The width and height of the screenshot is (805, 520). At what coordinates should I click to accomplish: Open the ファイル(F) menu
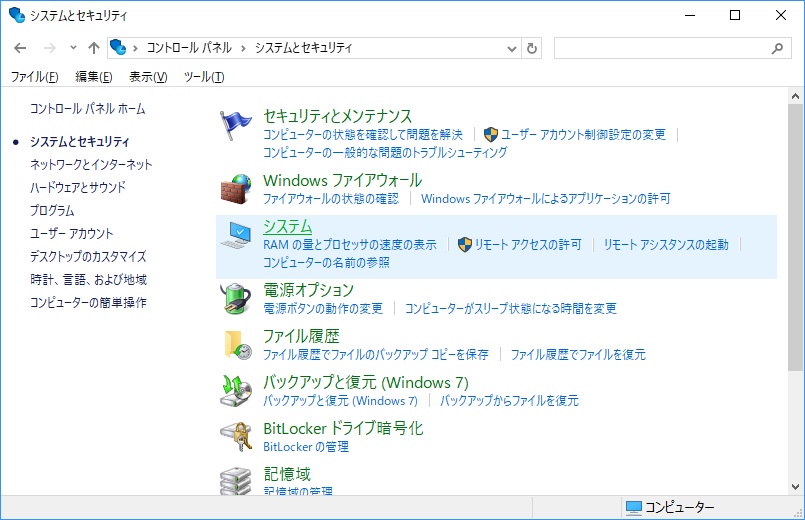click(34, 77)
